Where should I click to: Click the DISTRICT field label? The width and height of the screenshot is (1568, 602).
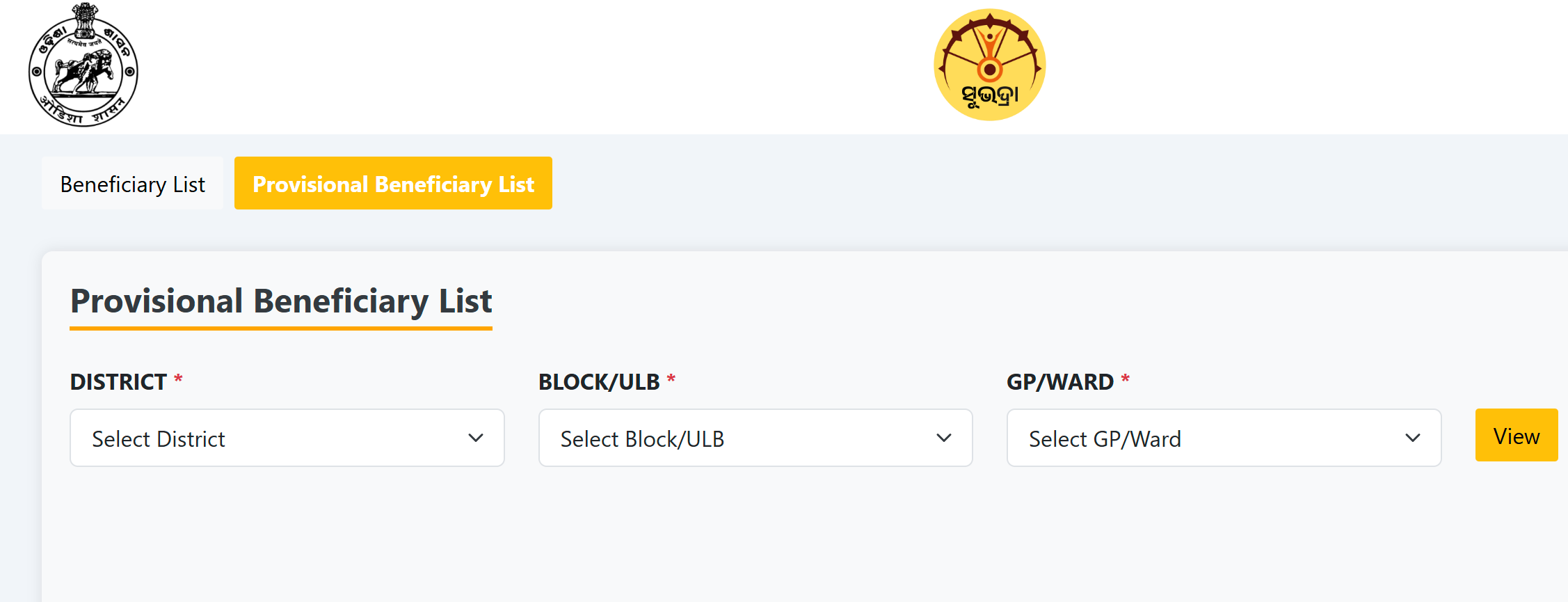click(118, 382)
